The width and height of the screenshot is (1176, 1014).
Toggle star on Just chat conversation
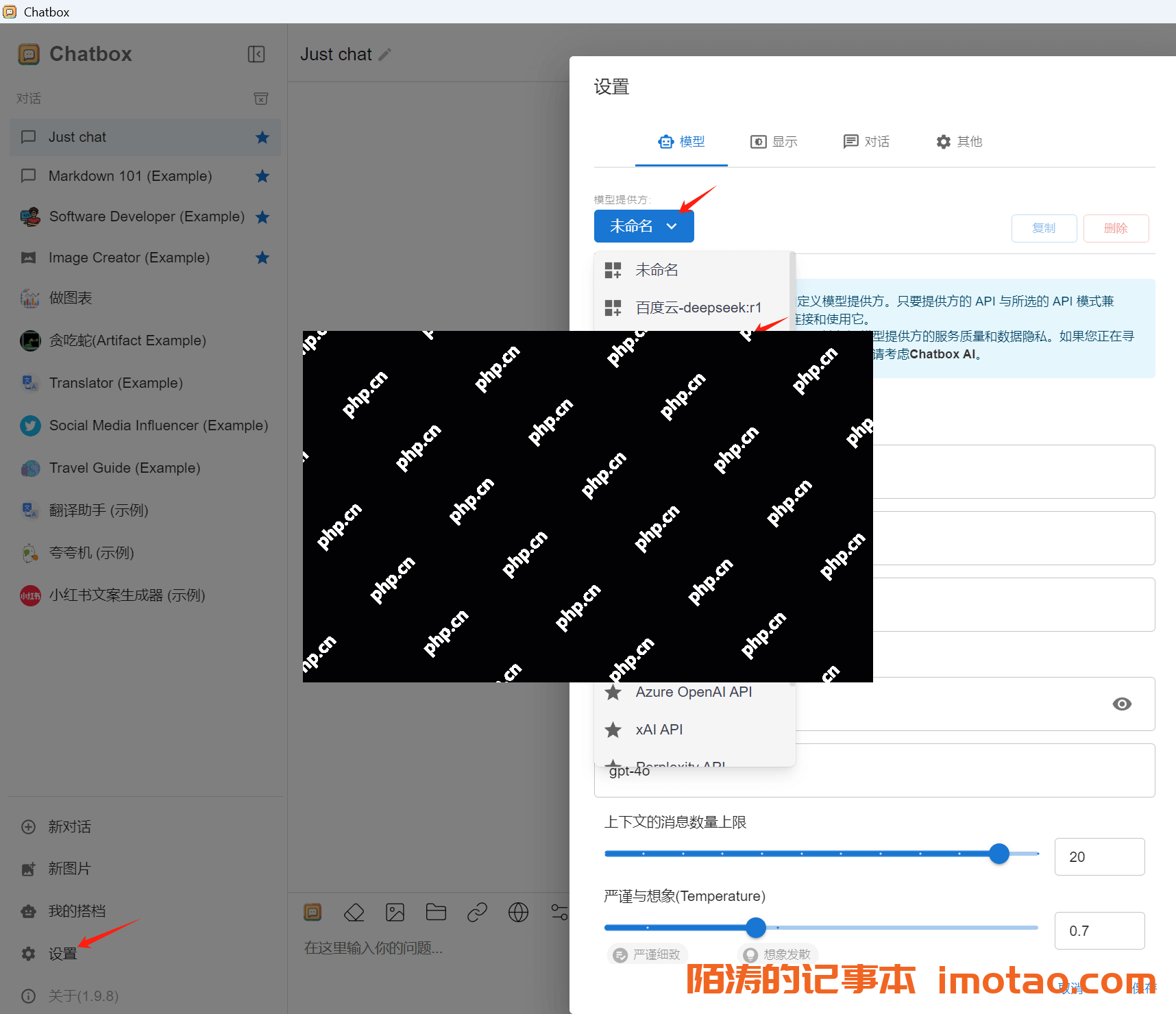tap(262, 137)
